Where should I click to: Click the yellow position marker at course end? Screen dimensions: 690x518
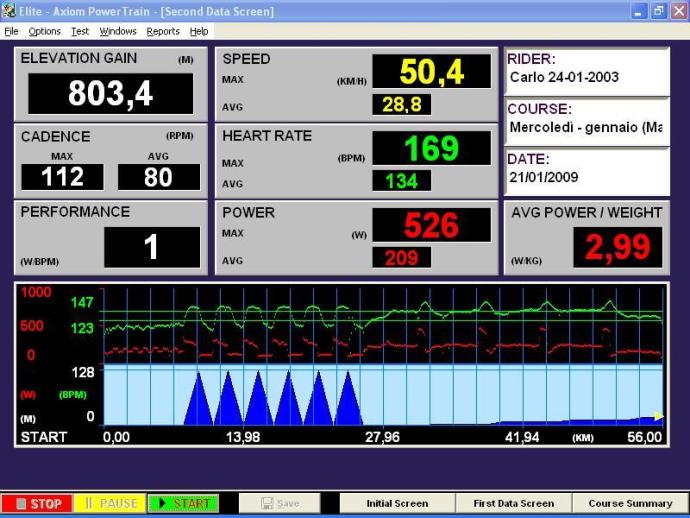click(x=658, y=416)
